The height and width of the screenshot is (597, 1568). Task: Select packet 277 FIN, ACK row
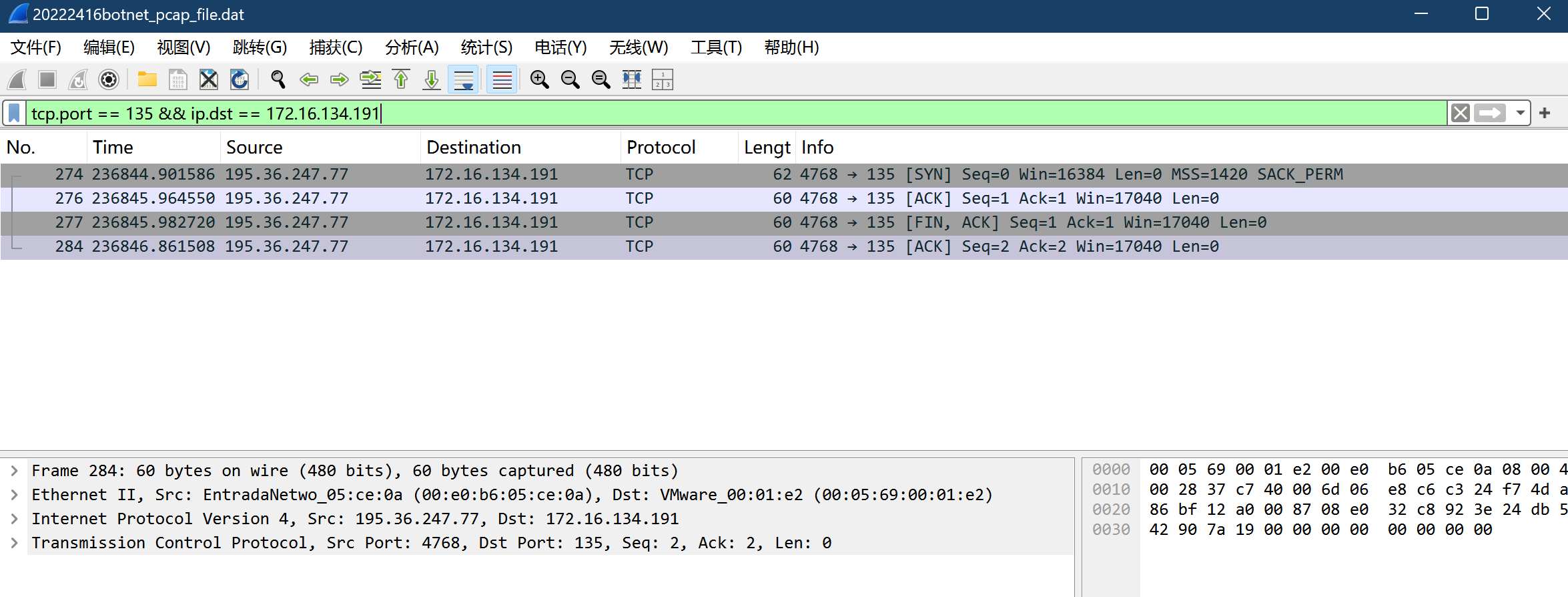click(x=784, y=222)
